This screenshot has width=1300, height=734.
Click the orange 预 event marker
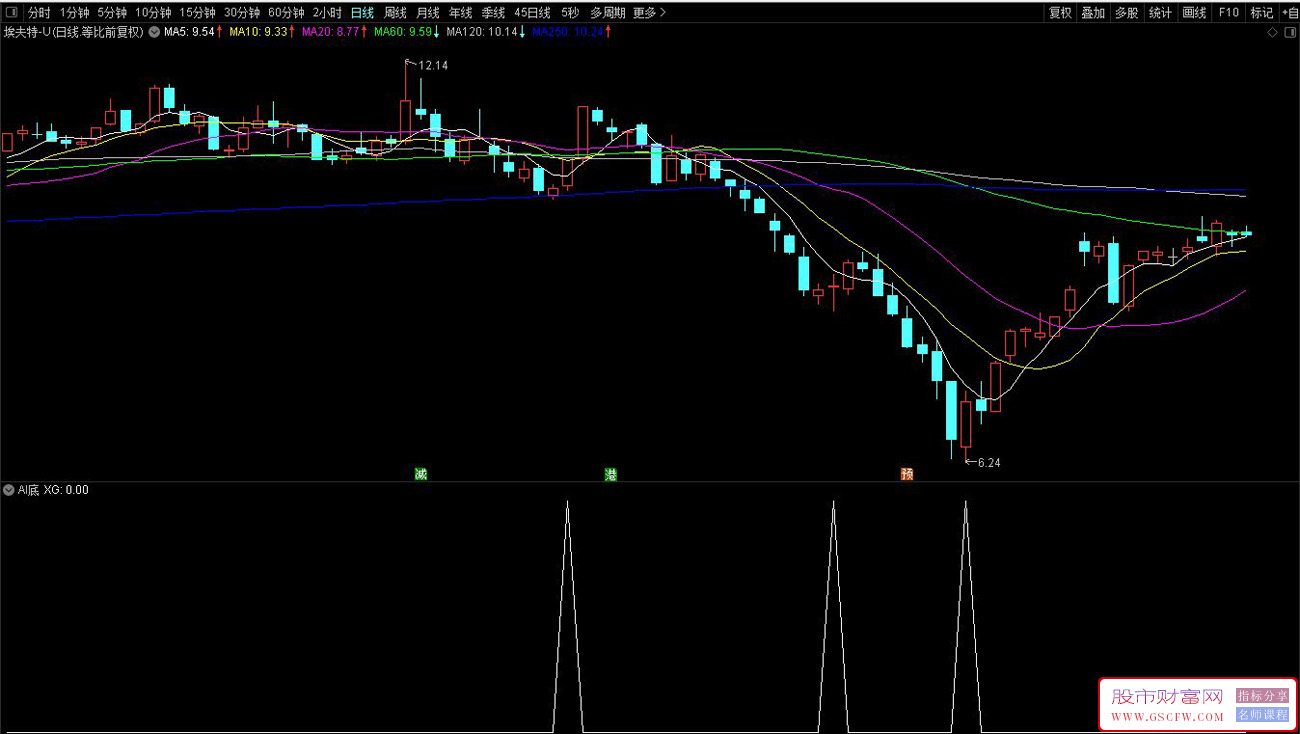click(907, 474)
